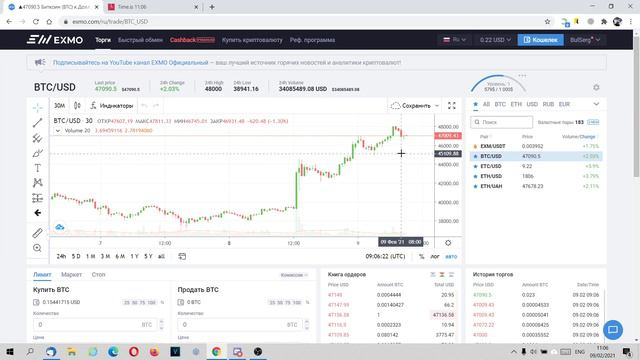
Task: Set chart range to 1Y
Action: tap(134, 256)
